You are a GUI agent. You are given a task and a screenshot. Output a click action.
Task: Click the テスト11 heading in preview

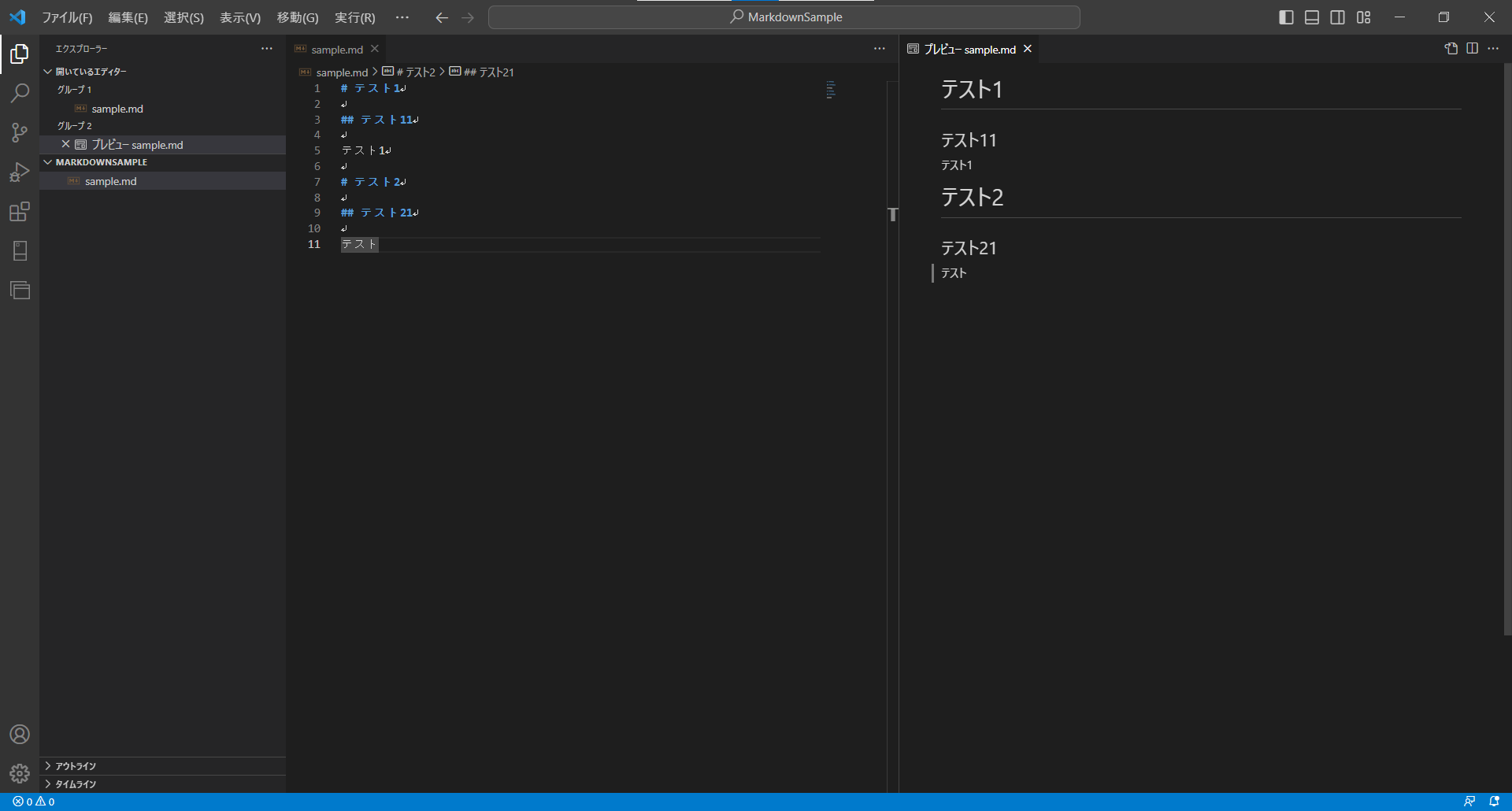[969, 140]
